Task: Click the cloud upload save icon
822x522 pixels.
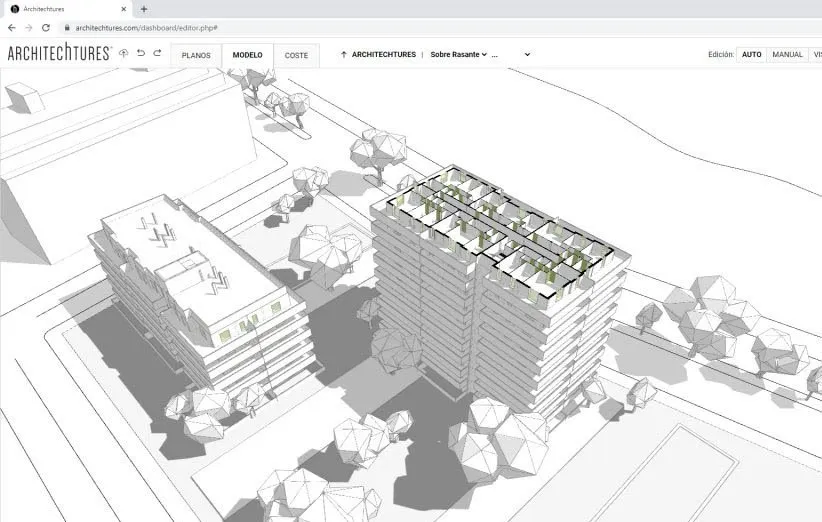Action: click(123, 54)
